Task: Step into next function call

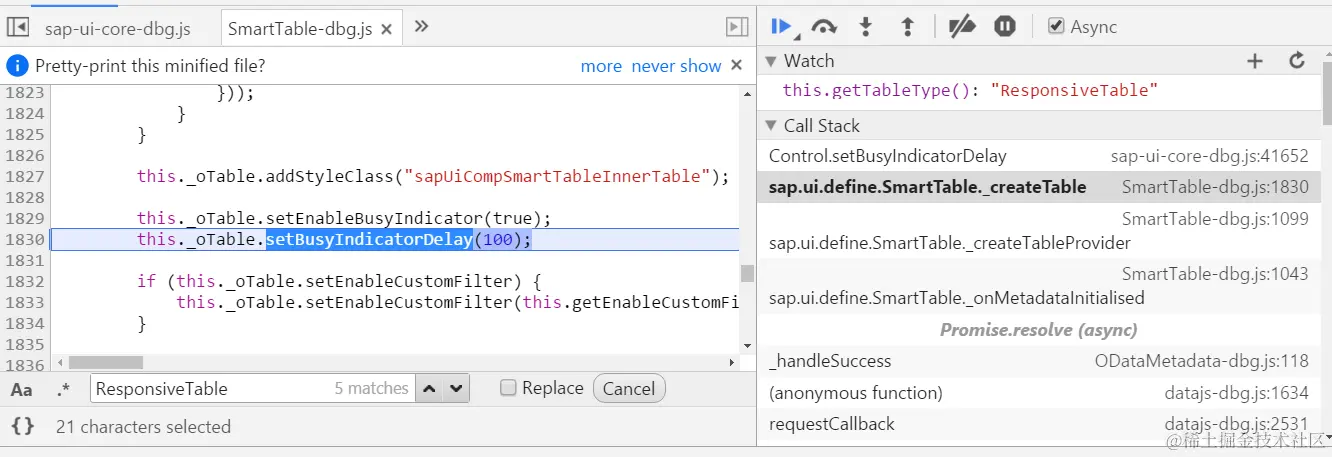Action: (866, 27)
